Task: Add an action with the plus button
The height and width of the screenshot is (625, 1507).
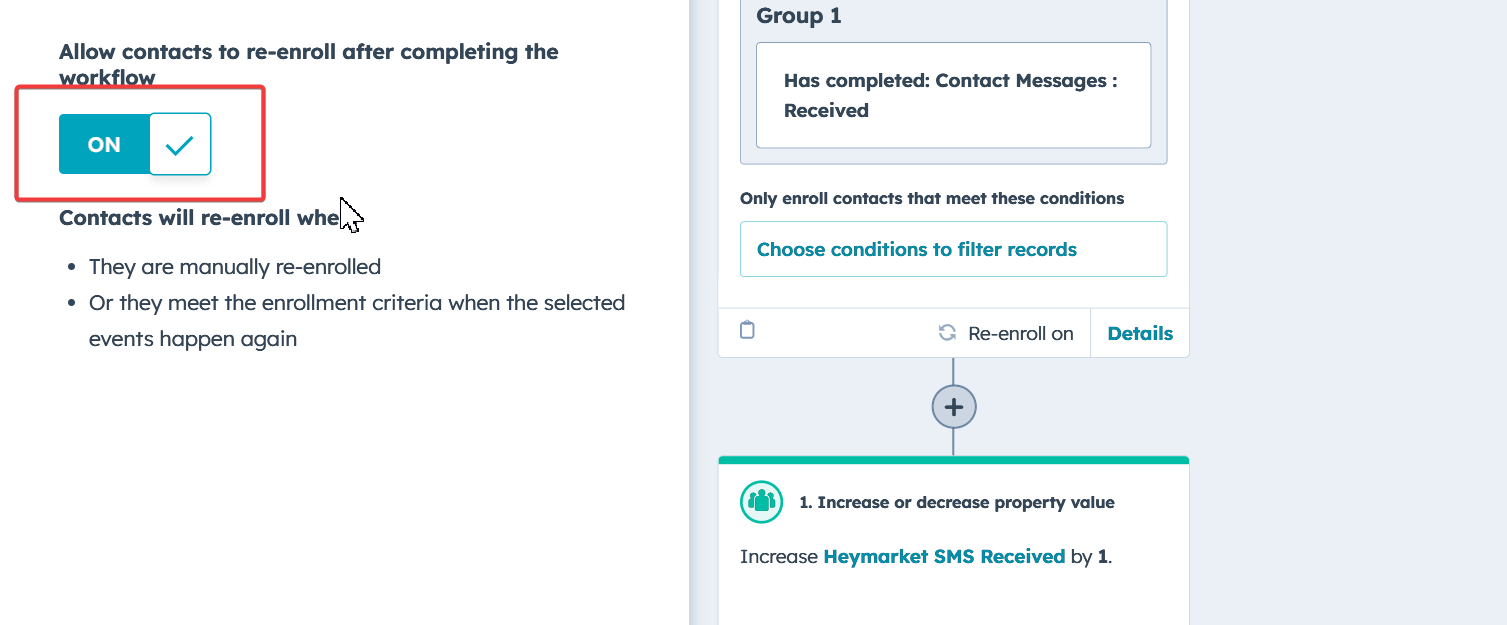Action: tap(954, 407)
